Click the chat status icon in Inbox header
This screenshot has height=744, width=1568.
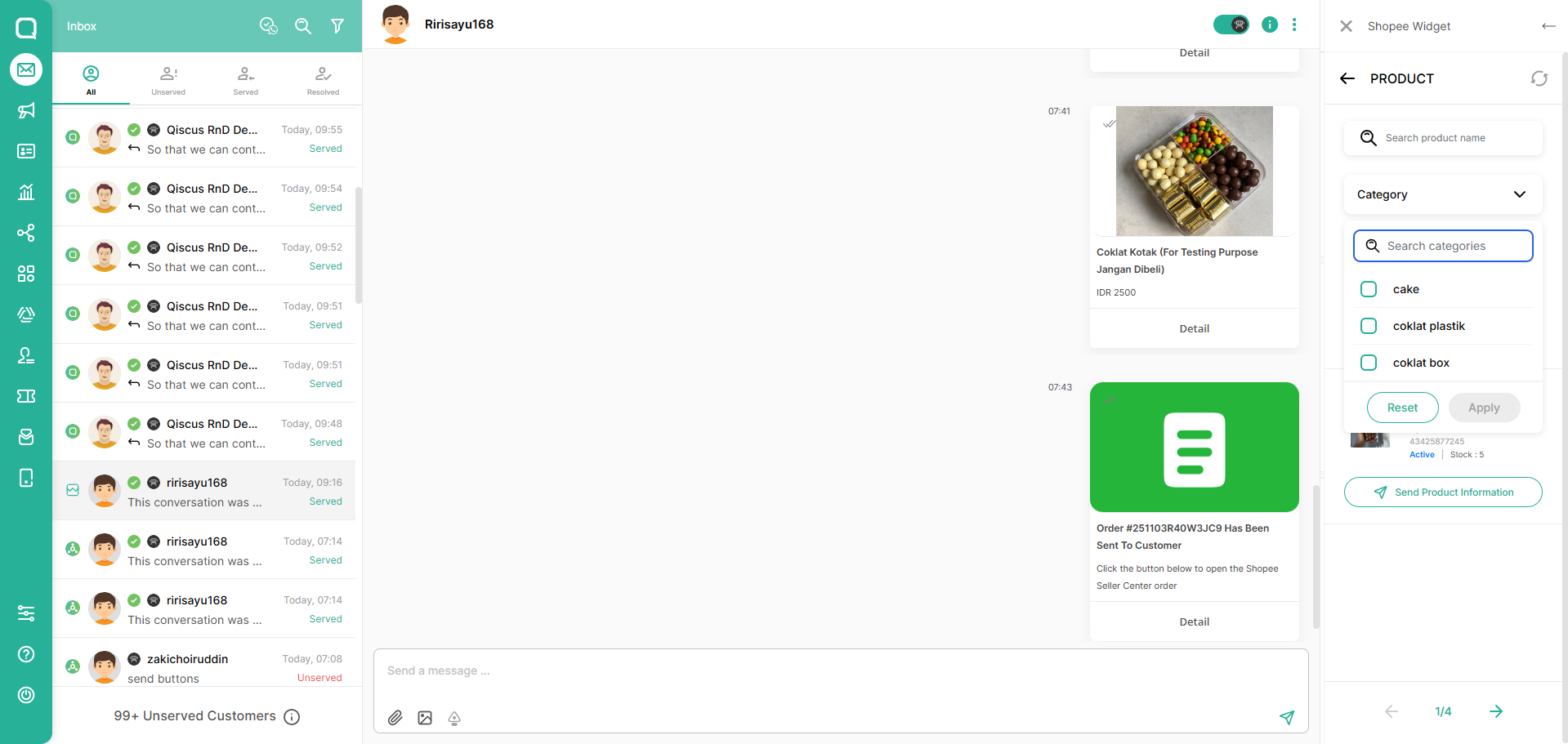[x=269, y=26]
